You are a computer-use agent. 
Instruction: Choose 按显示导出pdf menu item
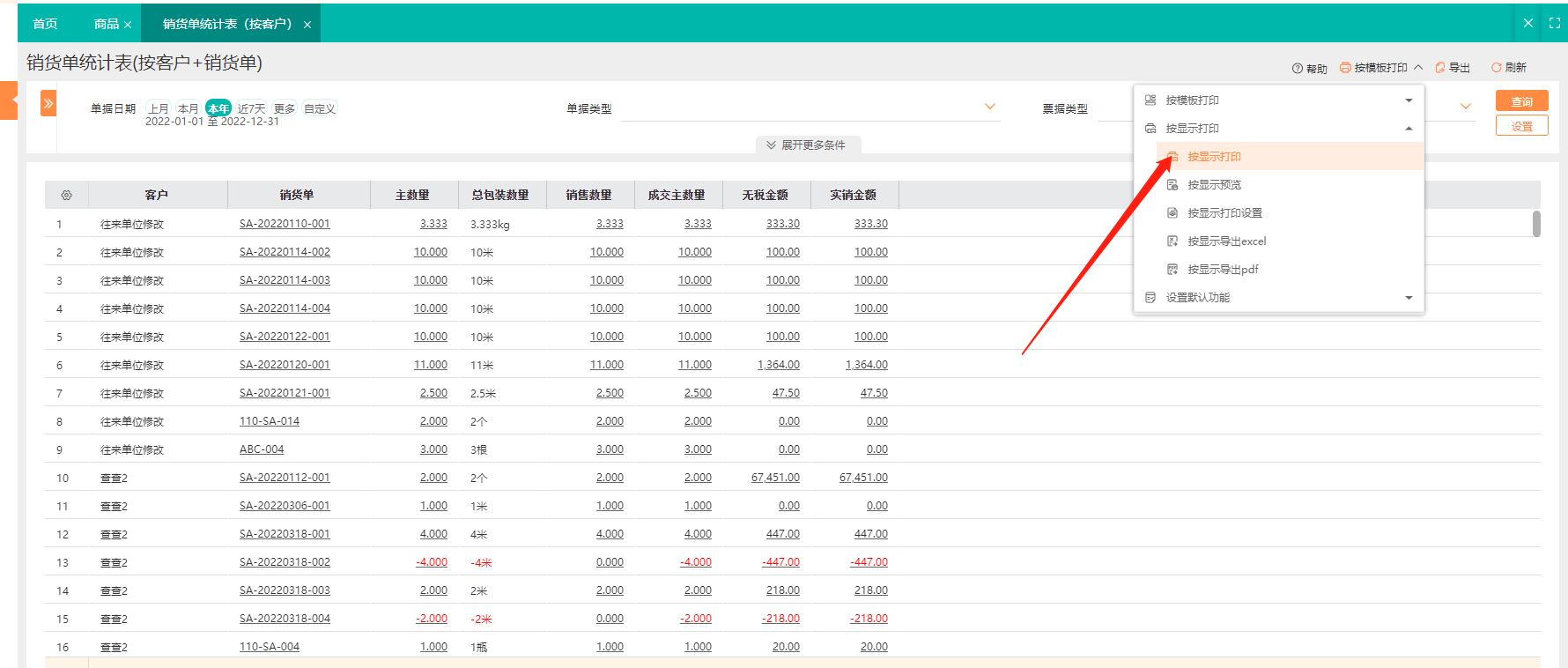tap(1222, 270)
